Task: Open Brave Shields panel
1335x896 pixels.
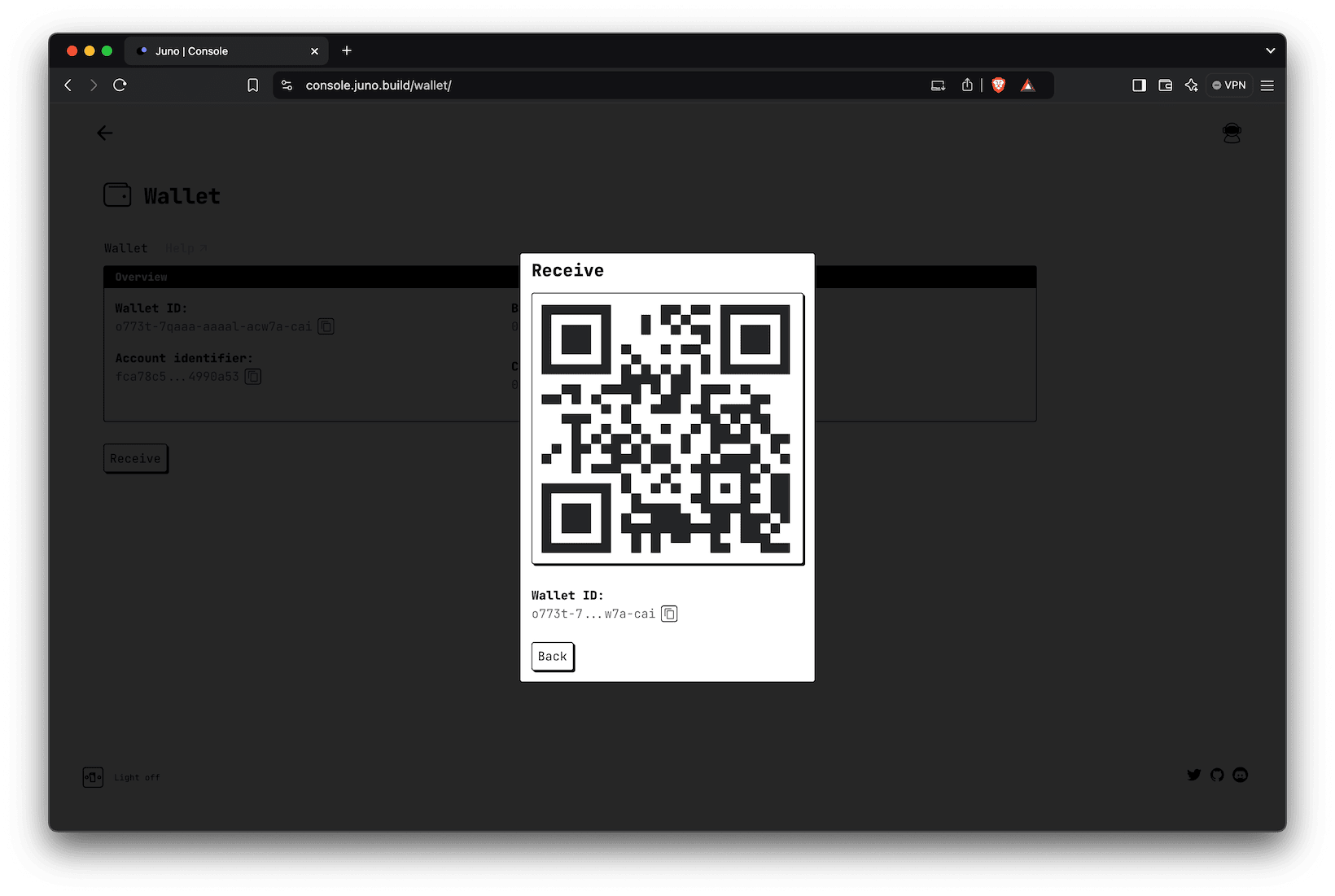Action: coord(998,85)
